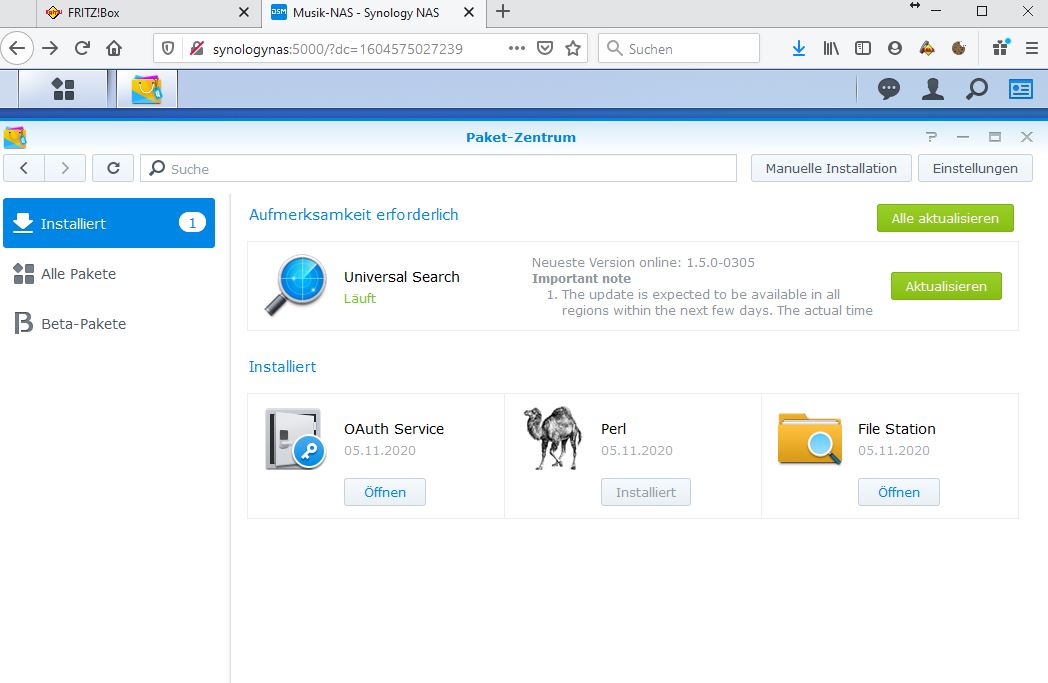
Task: Open DSM search magnifier icon
Action: pos(976,89)
